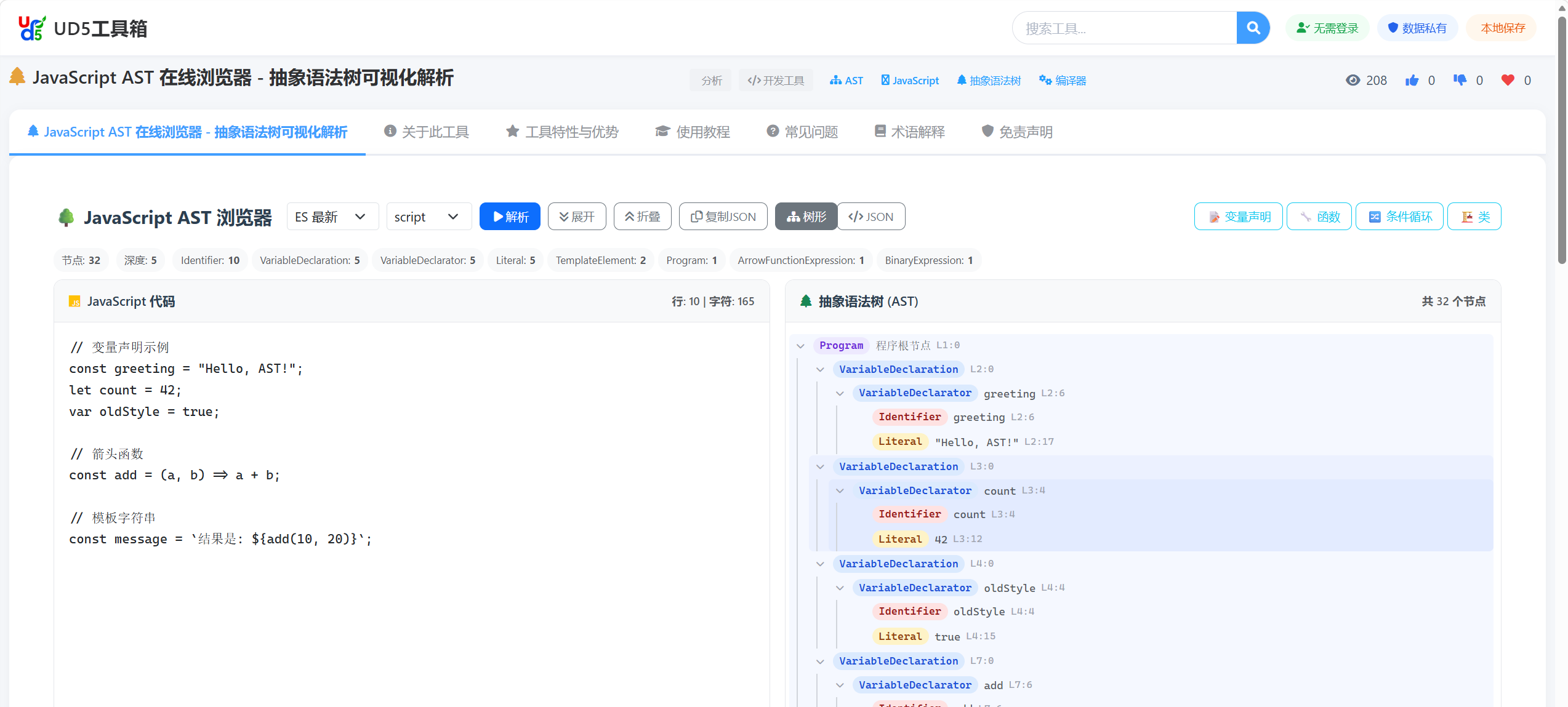Open the 工具特性与优势 tab
Image resolution: width=1568 pixels, height=707 pixels.
pos(562,132)
